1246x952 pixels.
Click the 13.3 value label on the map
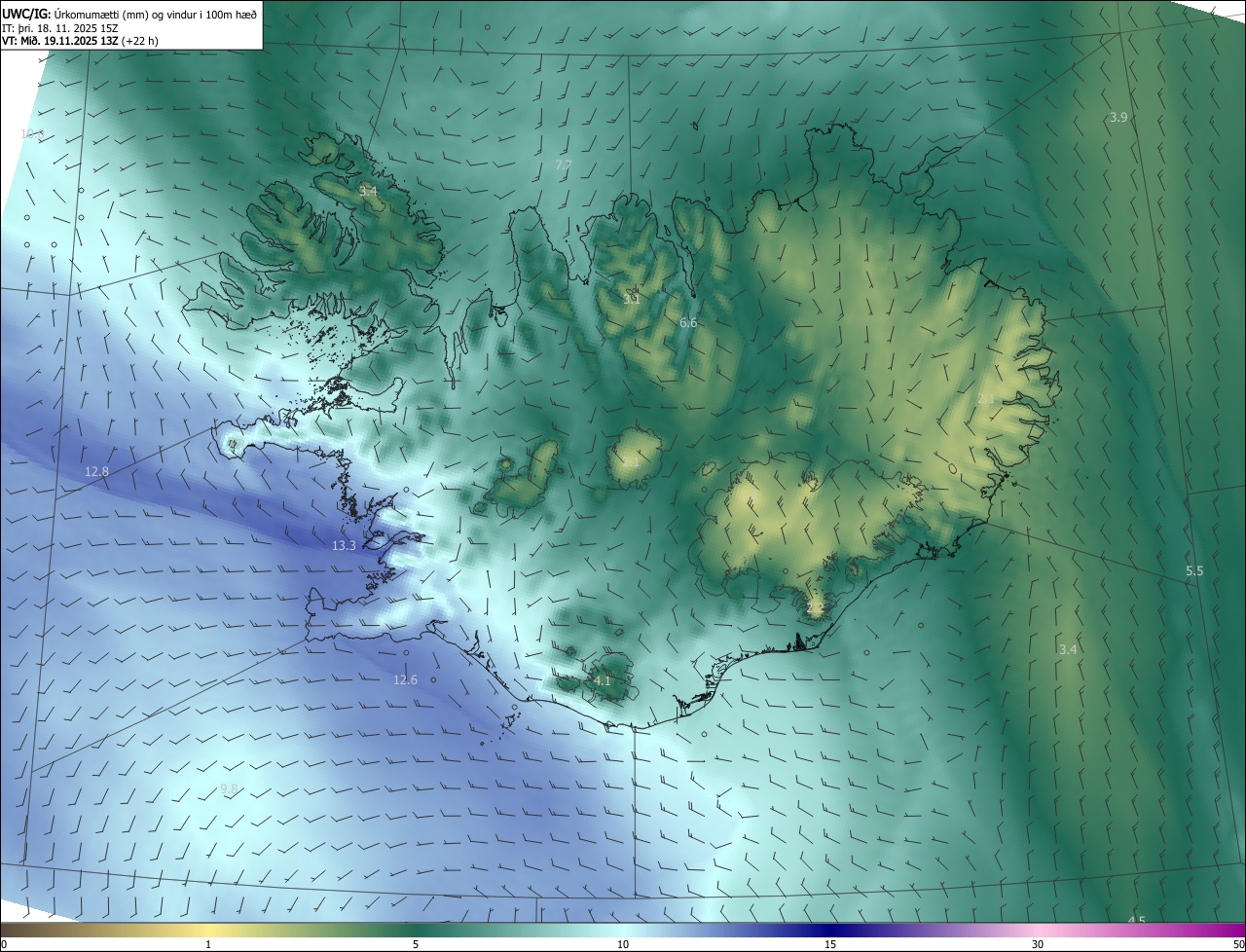coord(344,546)
